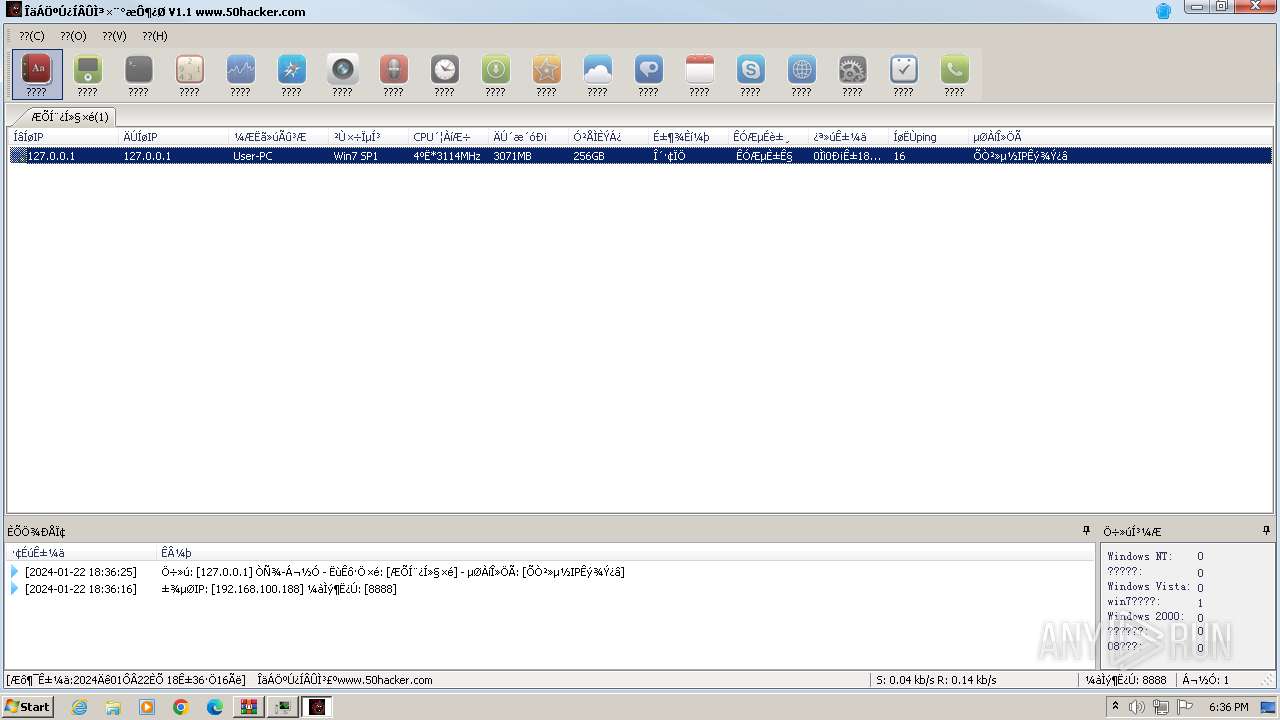1280x720 pixels.
Task: Select the log entry at 18:36:25
Action: [550, 572]
